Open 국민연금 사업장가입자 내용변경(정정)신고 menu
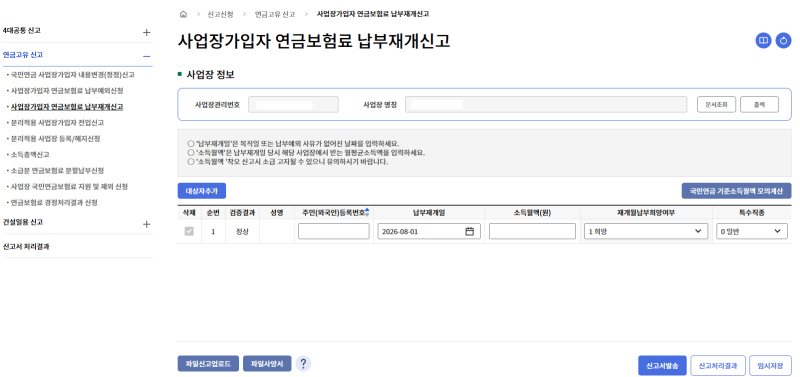The image size is (800, 377). tap(72, 75)
